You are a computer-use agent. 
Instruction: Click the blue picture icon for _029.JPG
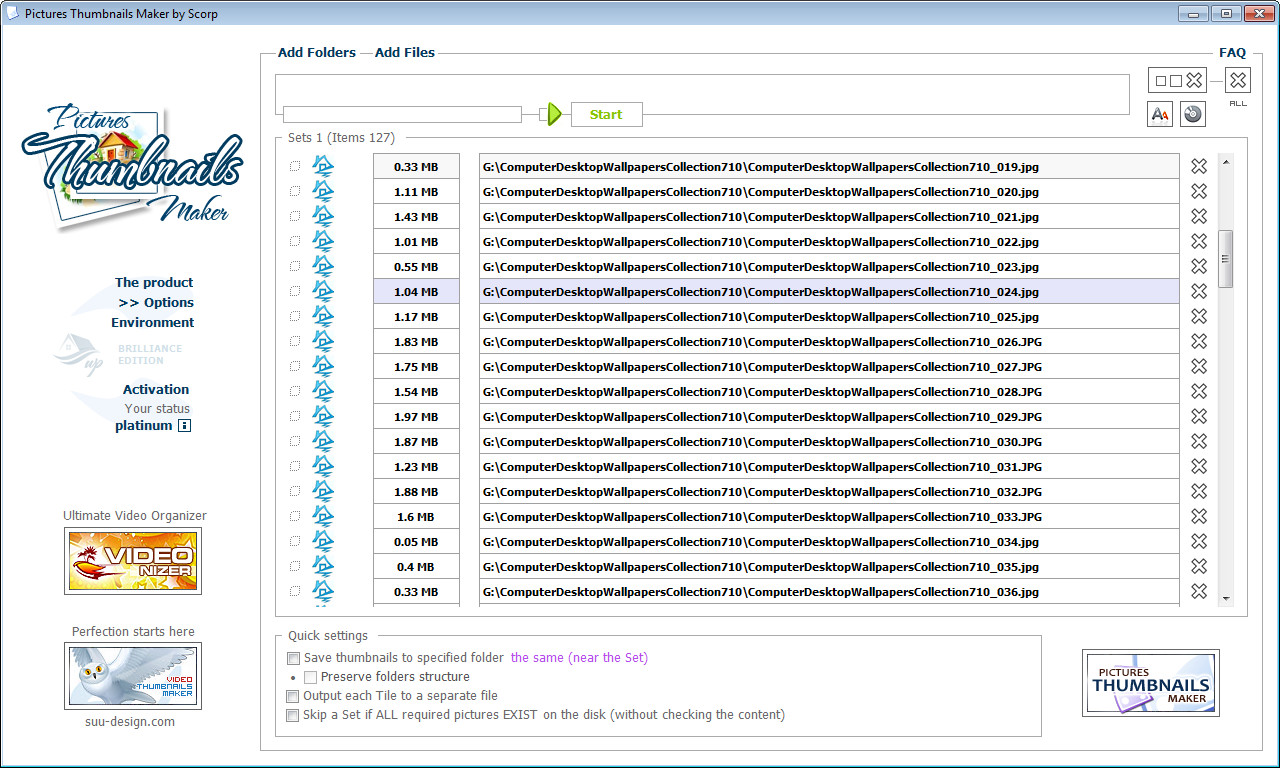tap(323, 416)
